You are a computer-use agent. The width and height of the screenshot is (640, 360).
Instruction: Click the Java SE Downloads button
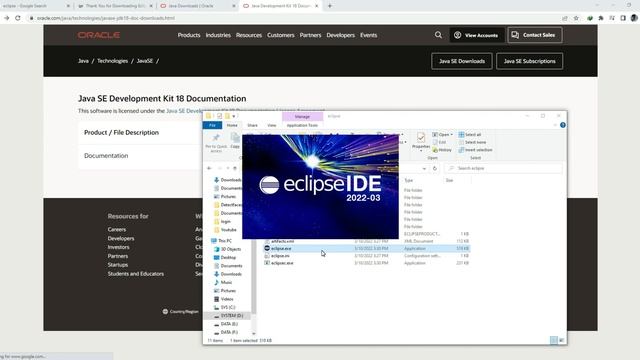(x=462, y=61)
